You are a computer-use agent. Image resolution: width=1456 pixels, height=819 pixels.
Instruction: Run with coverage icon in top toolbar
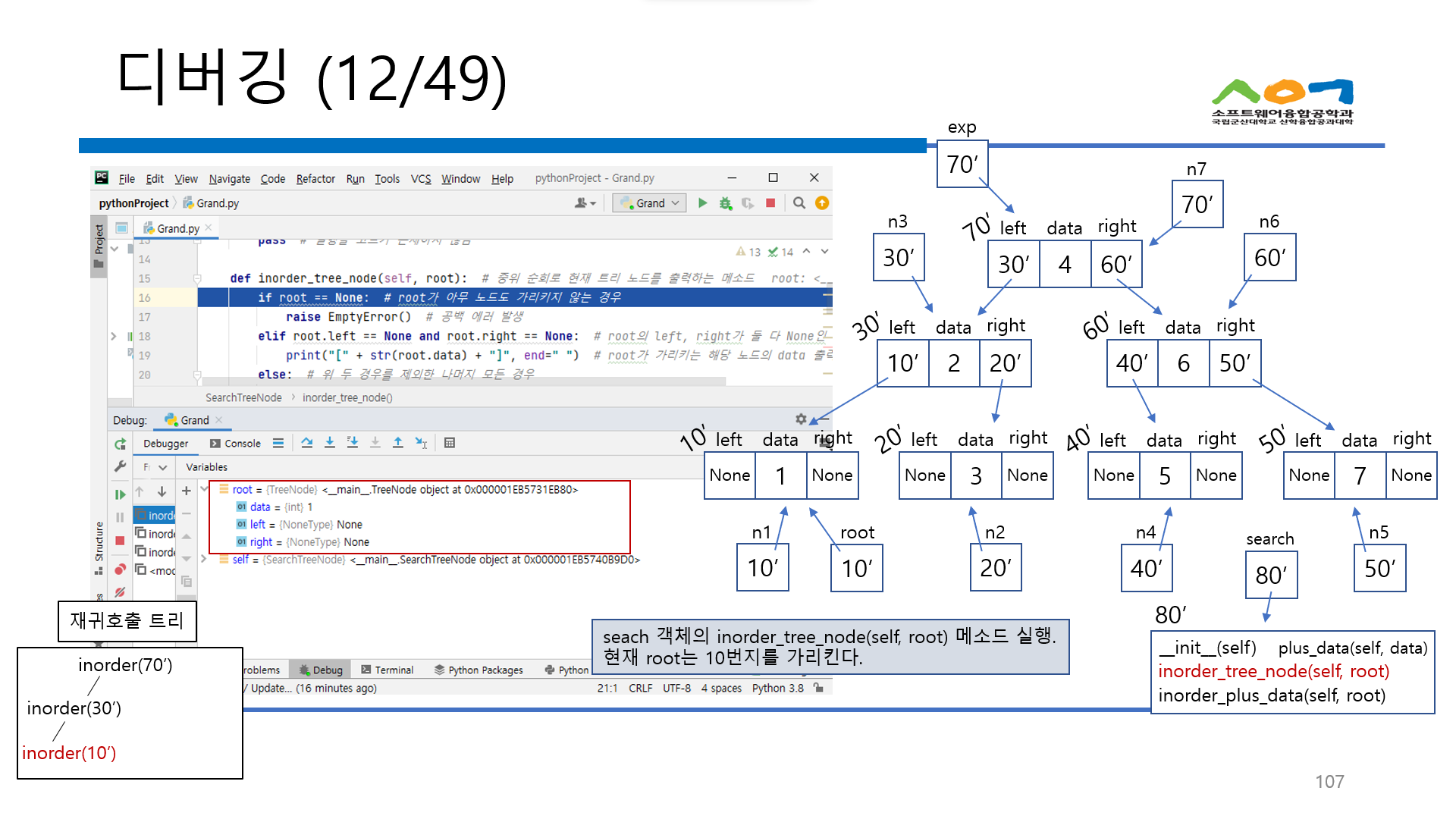748,203
